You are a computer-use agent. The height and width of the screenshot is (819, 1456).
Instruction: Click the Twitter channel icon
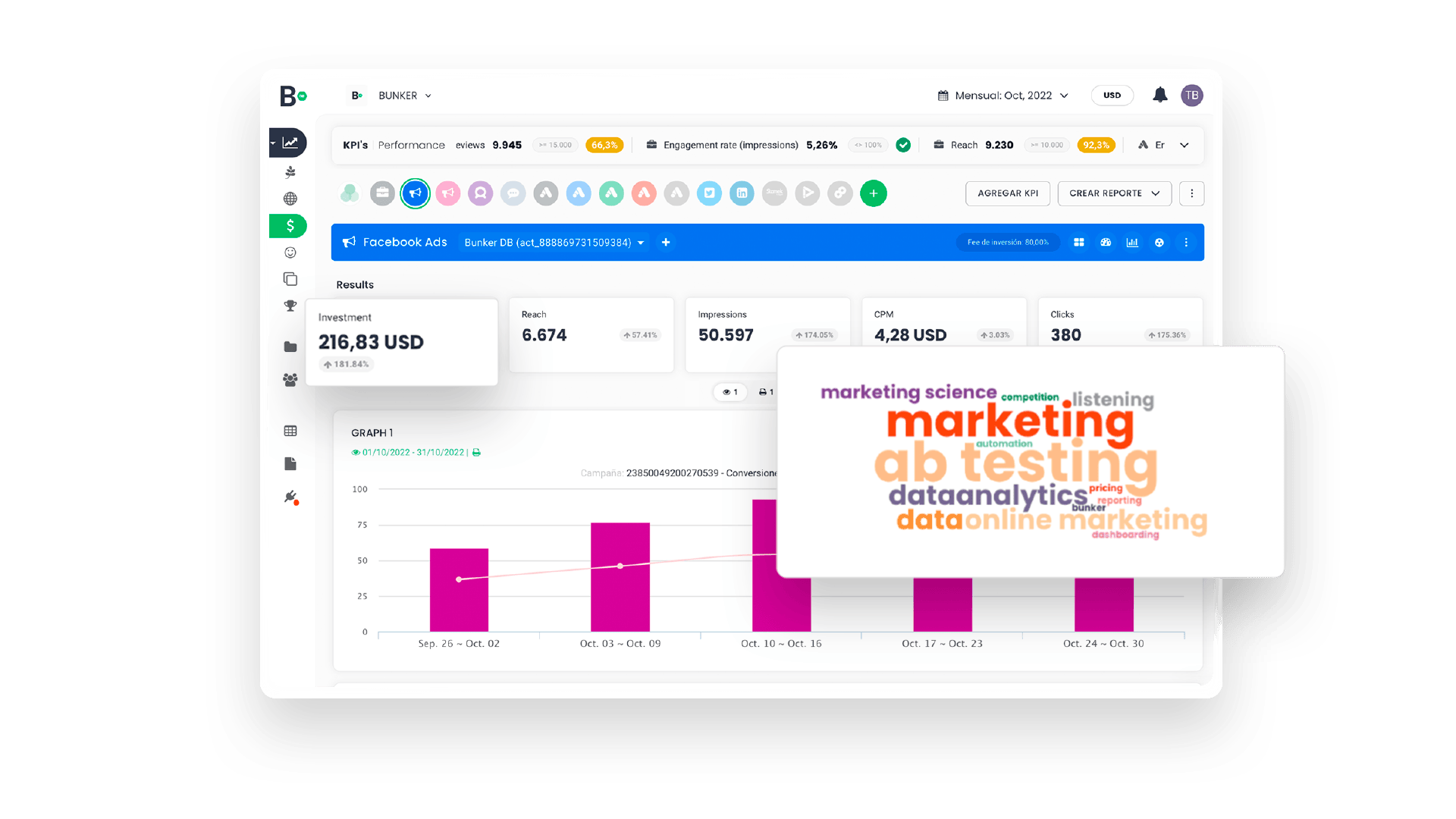coord(709,193)
